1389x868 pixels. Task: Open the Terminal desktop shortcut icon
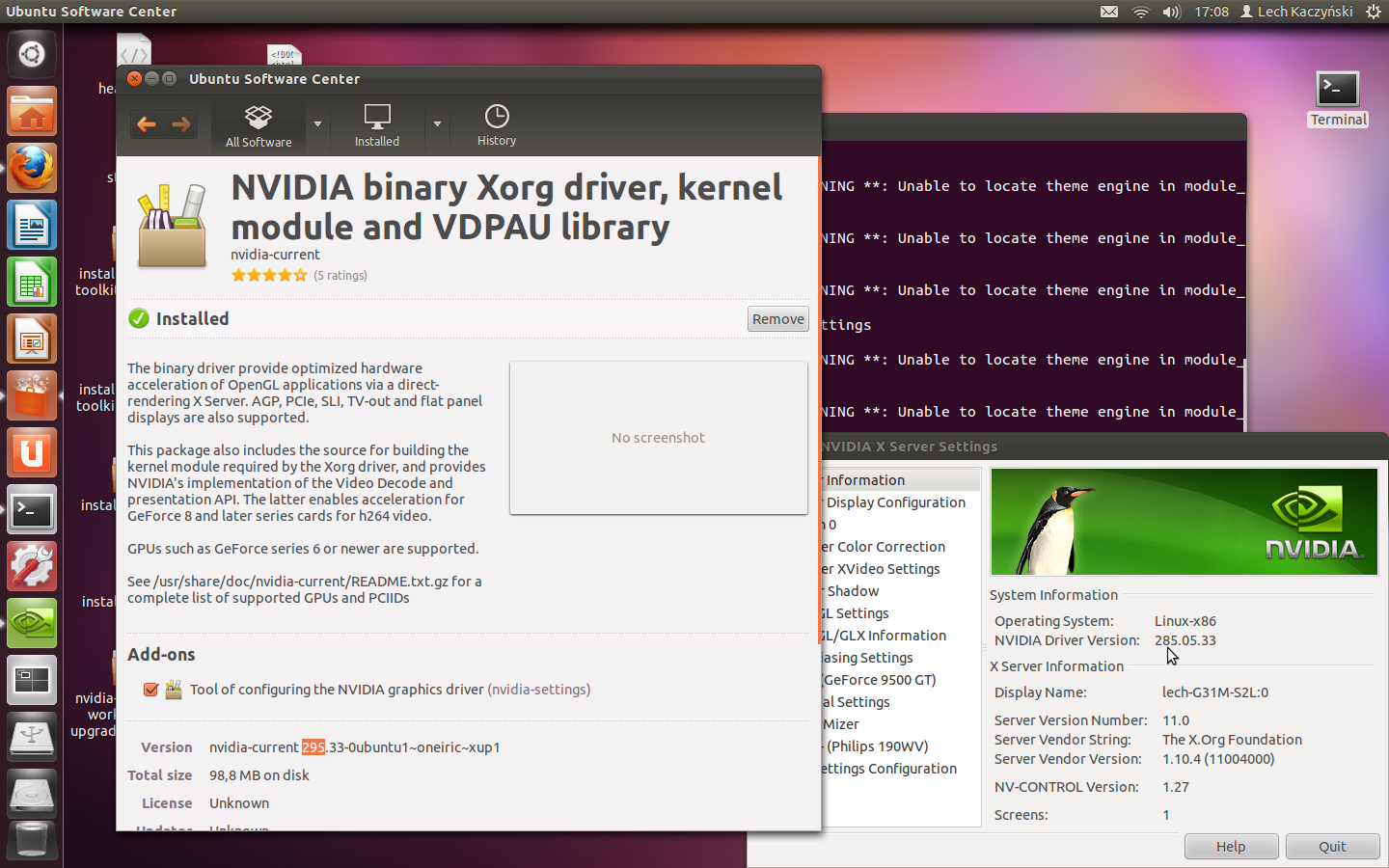[1338, 98]
